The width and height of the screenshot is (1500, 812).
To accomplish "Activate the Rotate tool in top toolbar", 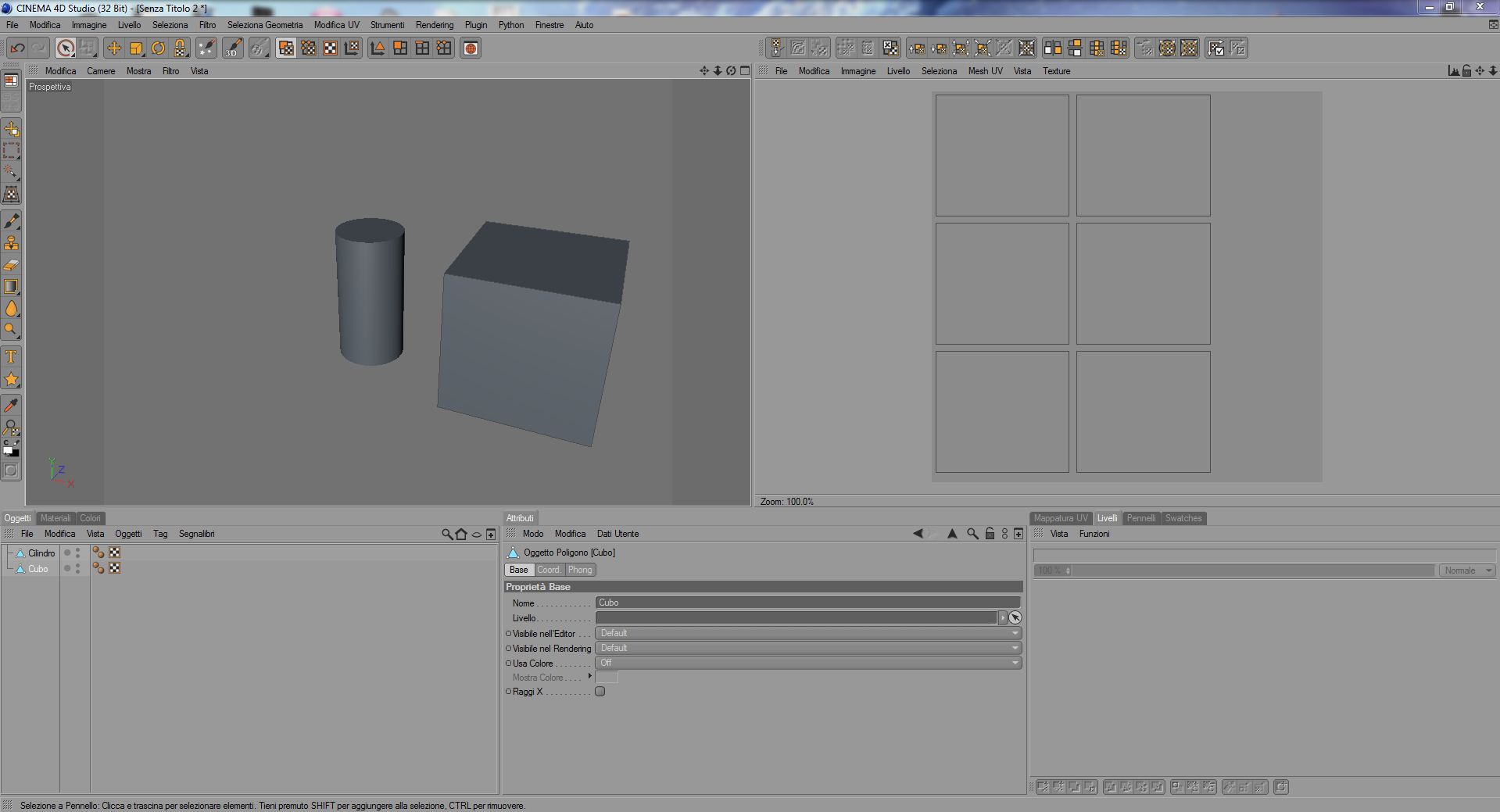I will 158,48.
